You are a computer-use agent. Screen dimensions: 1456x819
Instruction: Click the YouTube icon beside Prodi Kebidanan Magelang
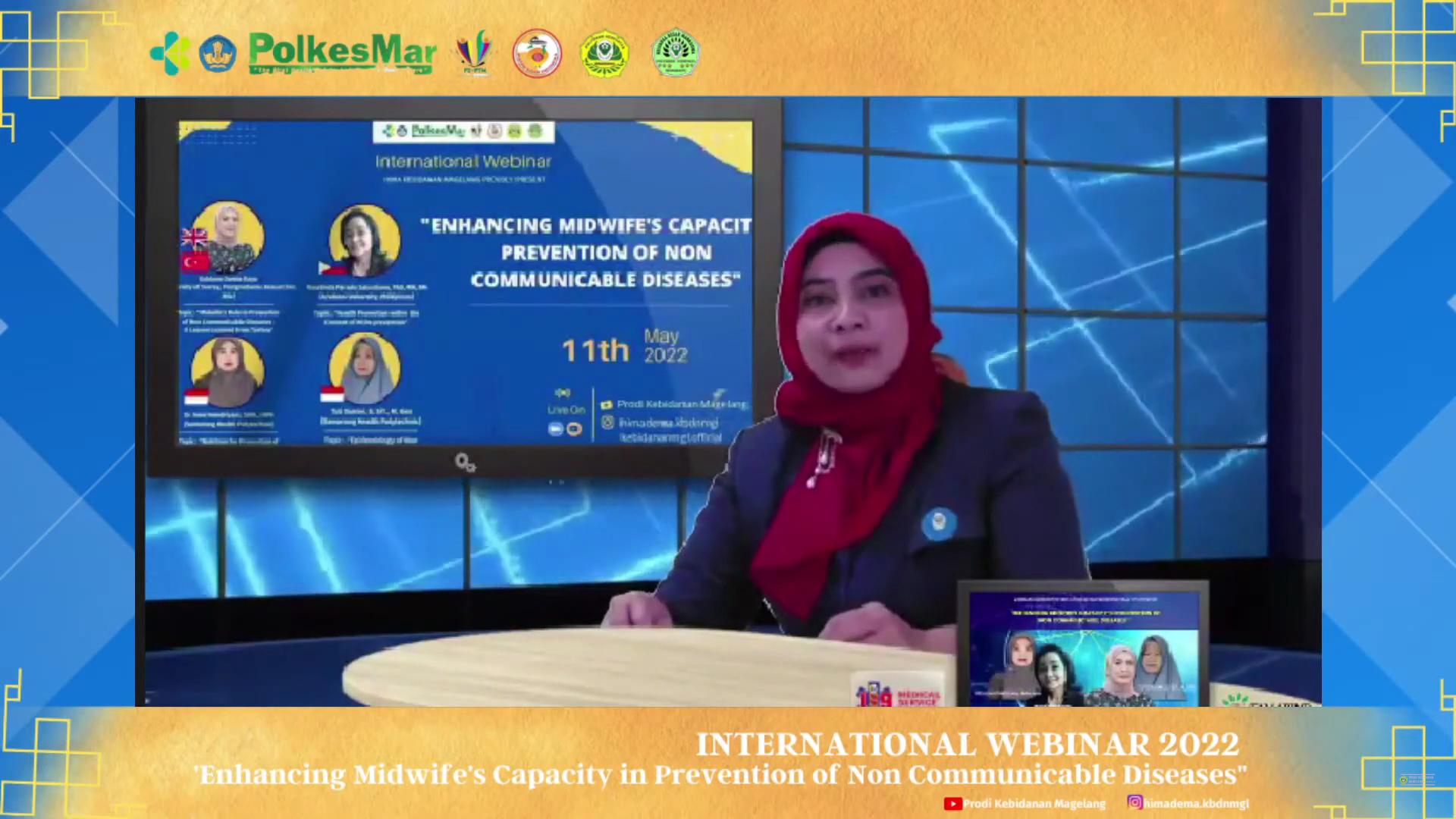(952, 803)
